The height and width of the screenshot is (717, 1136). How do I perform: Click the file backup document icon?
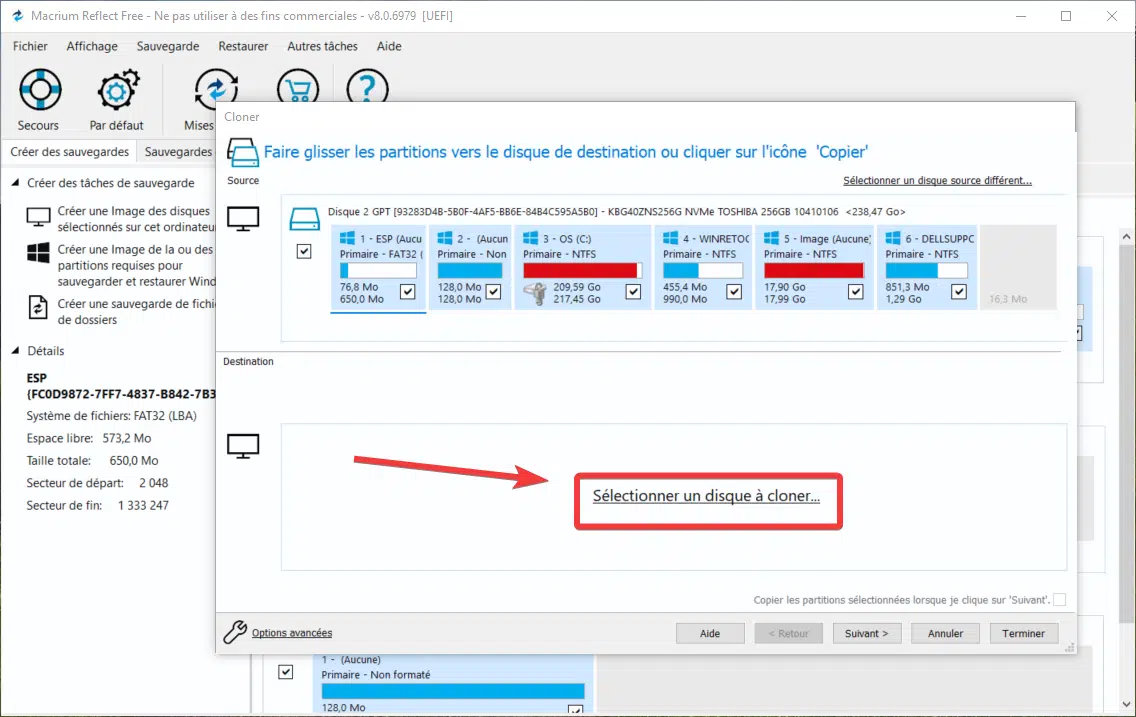point(38,308)
